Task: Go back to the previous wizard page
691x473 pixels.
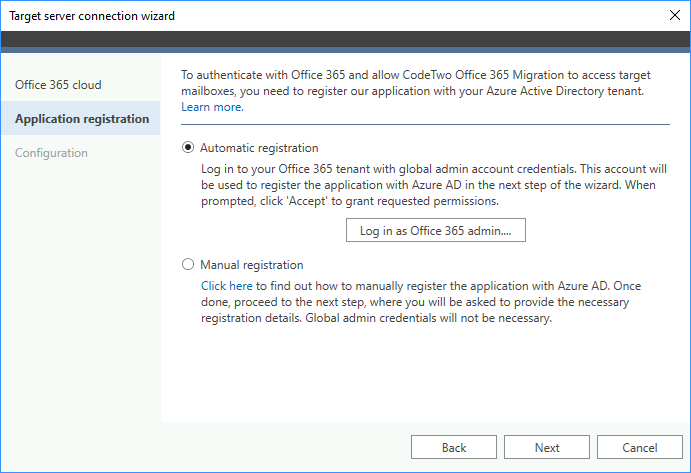Action: 454,447
